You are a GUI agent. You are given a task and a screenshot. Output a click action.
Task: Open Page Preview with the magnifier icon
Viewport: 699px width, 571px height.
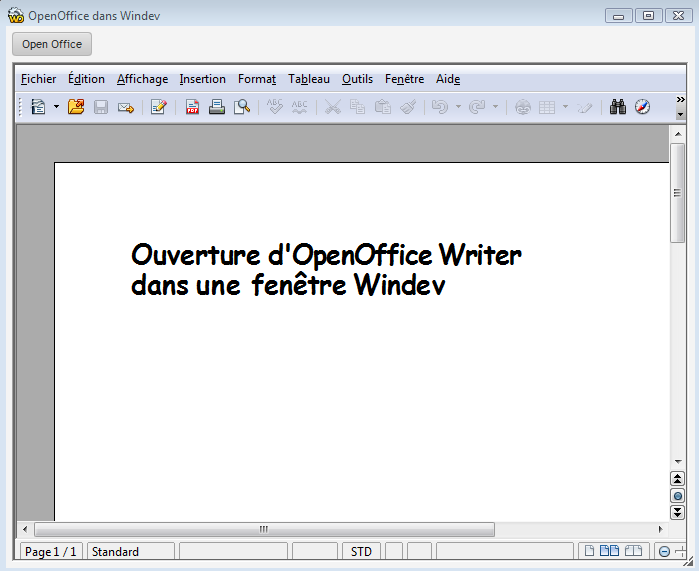click(241, 107)
